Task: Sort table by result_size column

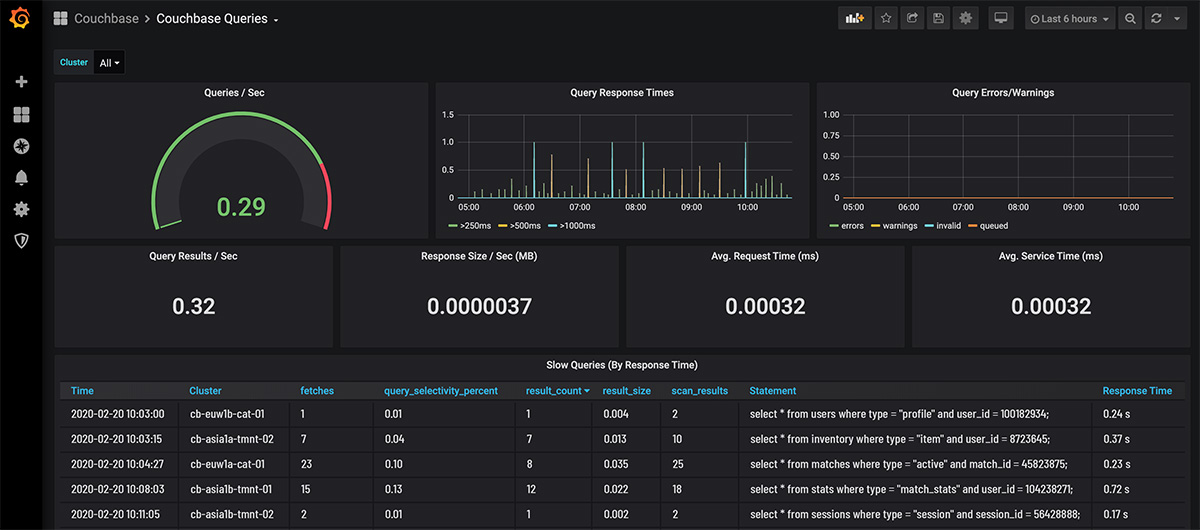Action: pos(627,391)
